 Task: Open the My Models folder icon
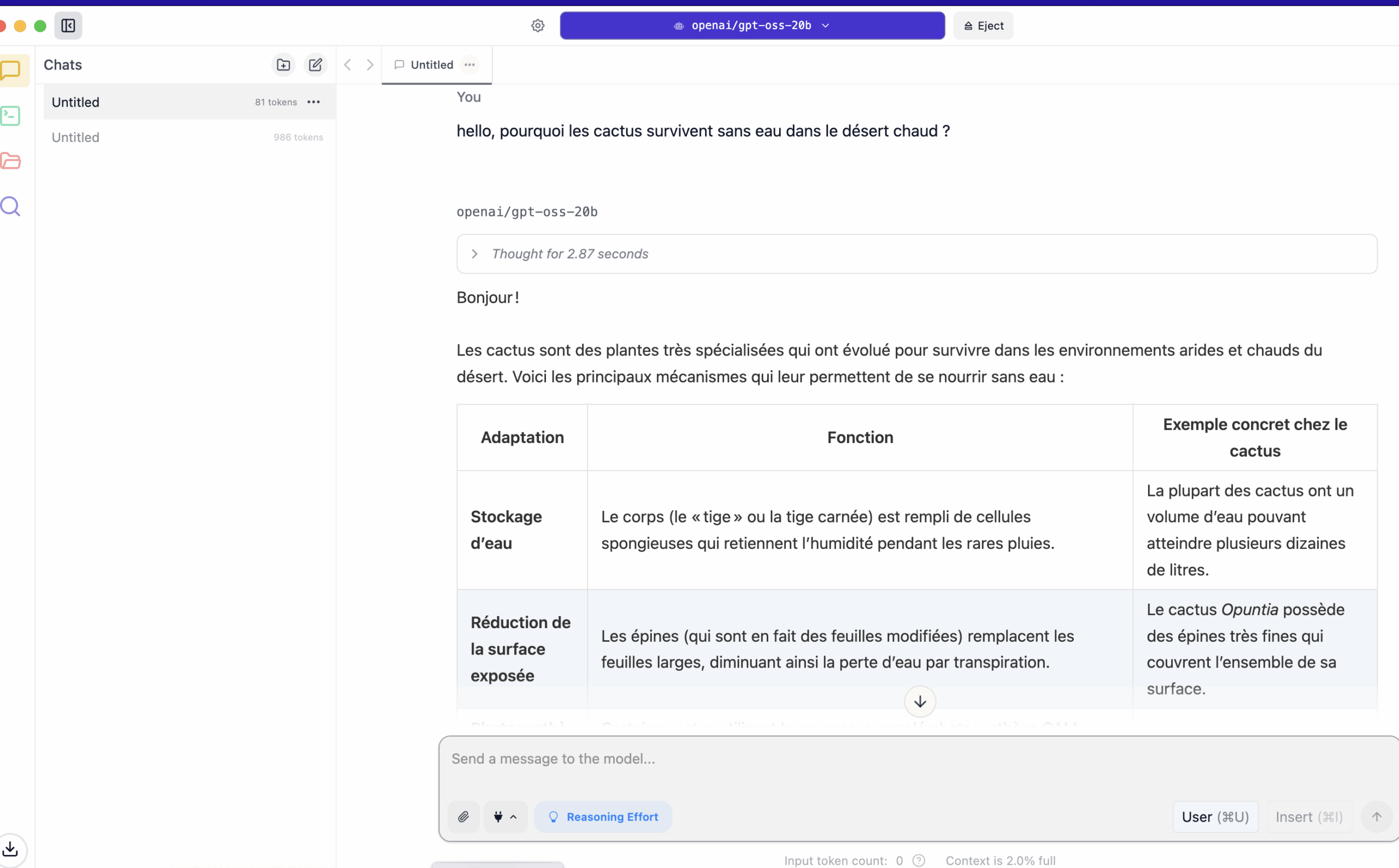[x=10, y=161]
